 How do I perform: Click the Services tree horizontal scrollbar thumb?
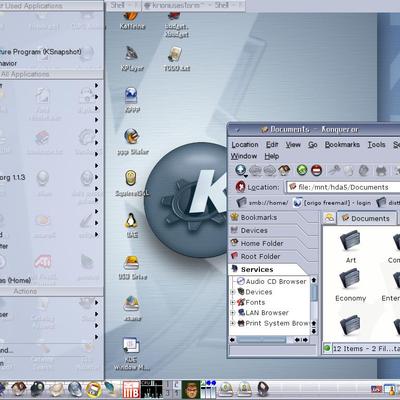click(x=261, y=340)
